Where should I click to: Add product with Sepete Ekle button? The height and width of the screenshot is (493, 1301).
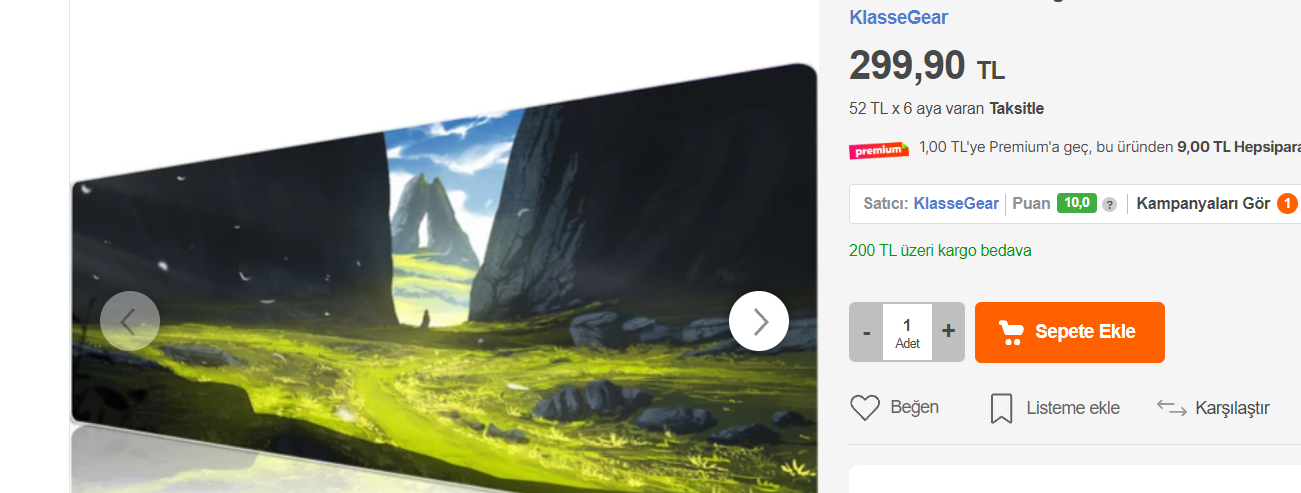pos(1070,332)
